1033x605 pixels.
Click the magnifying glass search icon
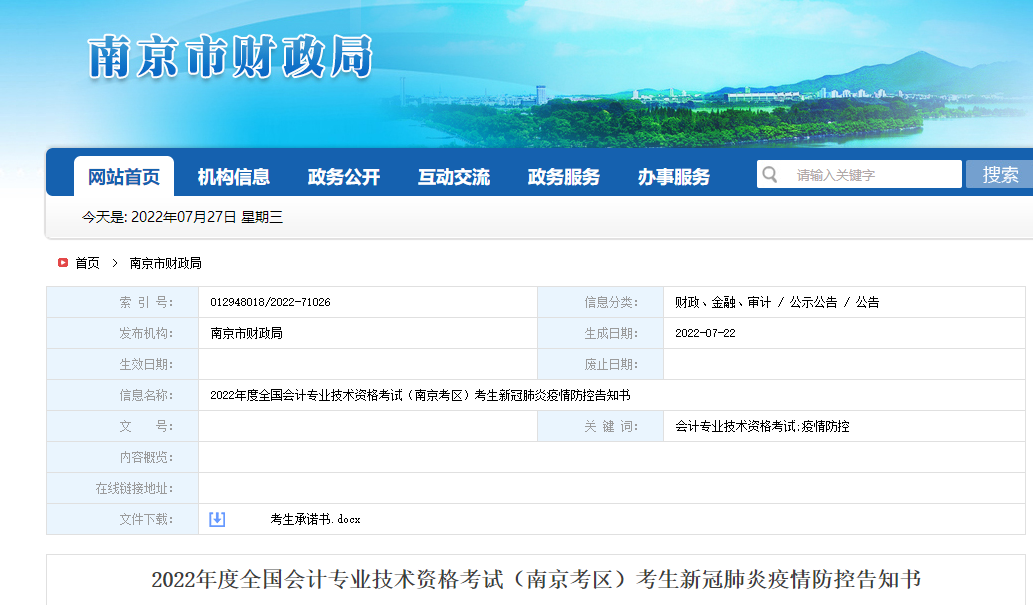[x=770, y=173]
